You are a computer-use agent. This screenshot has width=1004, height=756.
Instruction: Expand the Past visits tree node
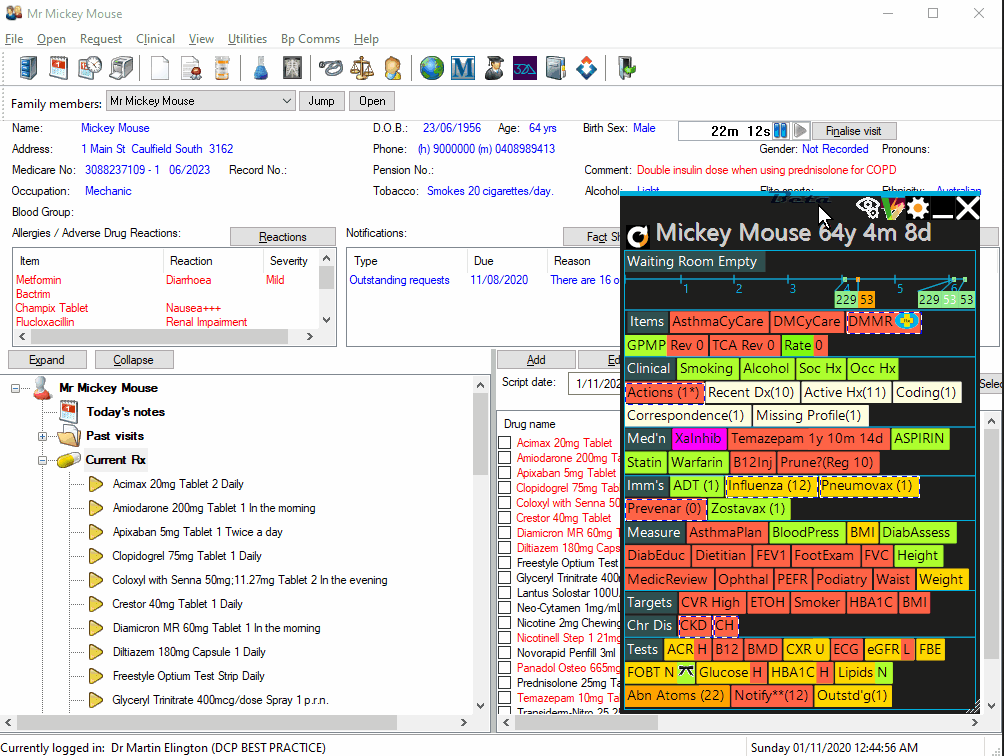click(43, 436)
